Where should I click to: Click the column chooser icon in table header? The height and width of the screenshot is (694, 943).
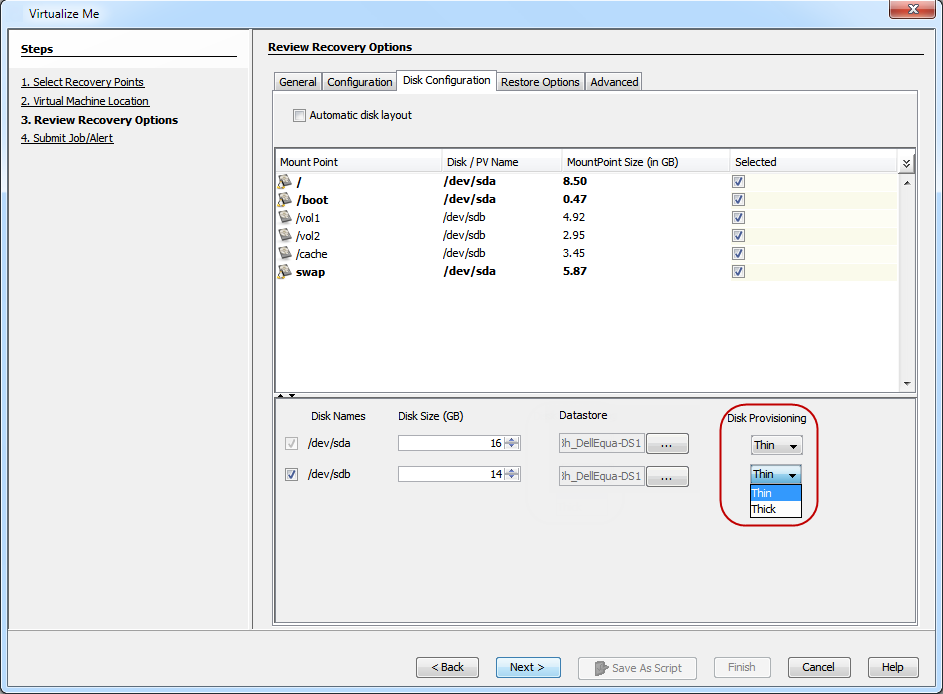(906, 162)
